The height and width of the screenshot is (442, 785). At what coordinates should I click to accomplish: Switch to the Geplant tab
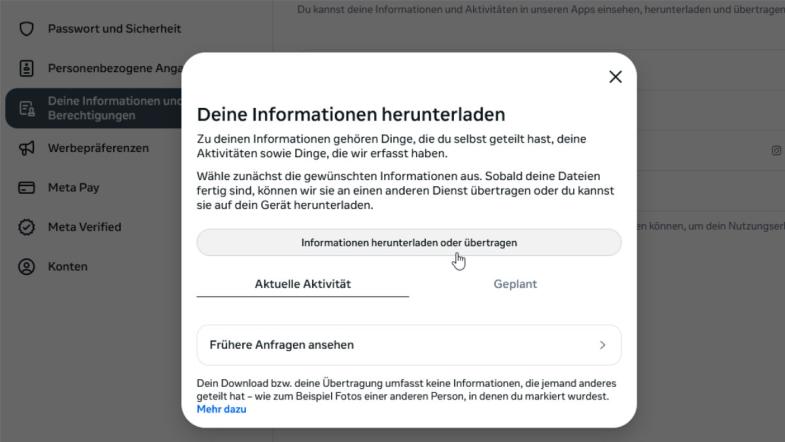pyautogui.click(x=515, y=284)
